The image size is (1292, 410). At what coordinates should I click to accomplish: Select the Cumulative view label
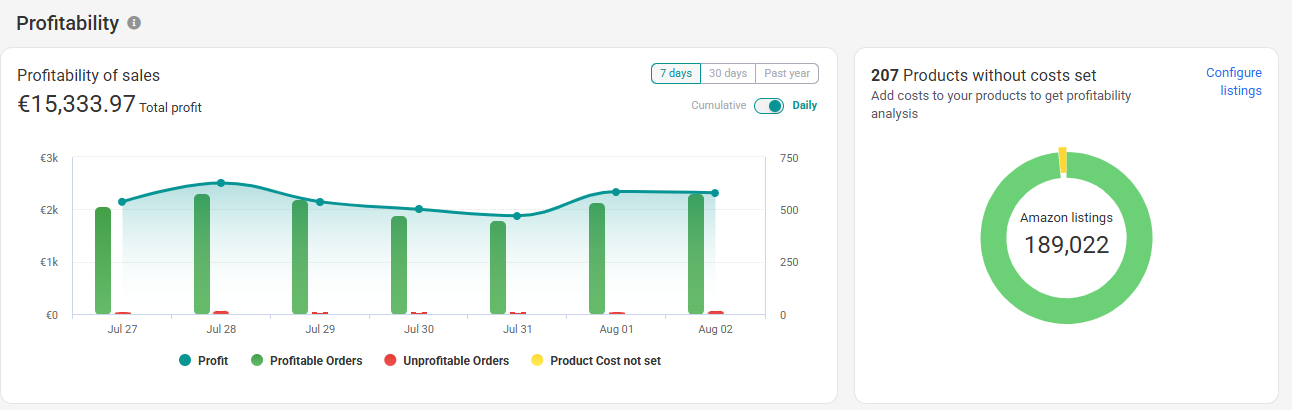[718, 106]
